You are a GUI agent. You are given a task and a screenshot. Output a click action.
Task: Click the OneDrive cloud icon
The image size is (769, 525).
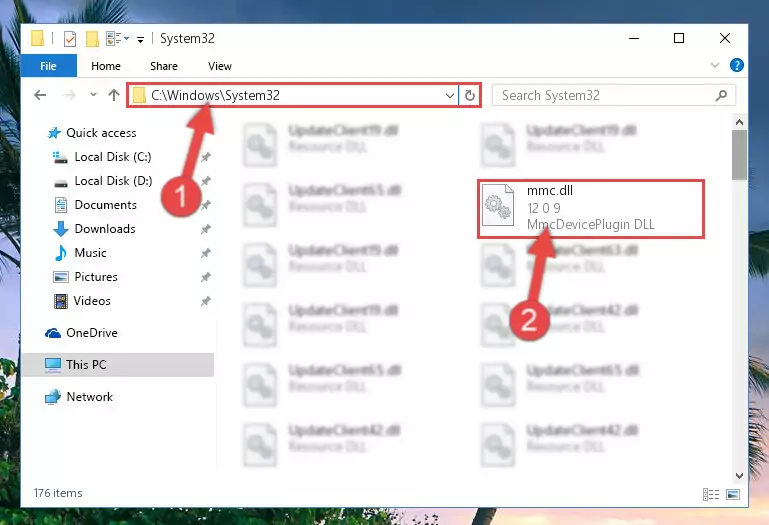(x=53, y=333)
